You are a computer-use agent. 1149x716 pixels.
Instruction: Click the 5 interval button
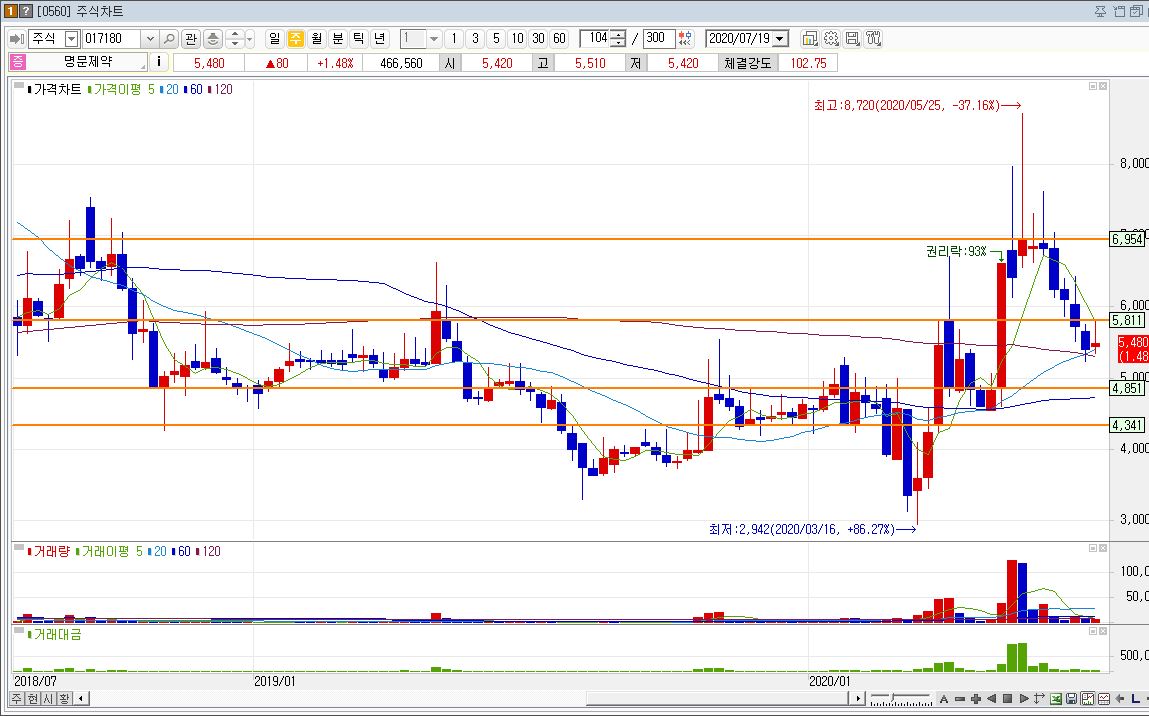click(x=496, y=39)
